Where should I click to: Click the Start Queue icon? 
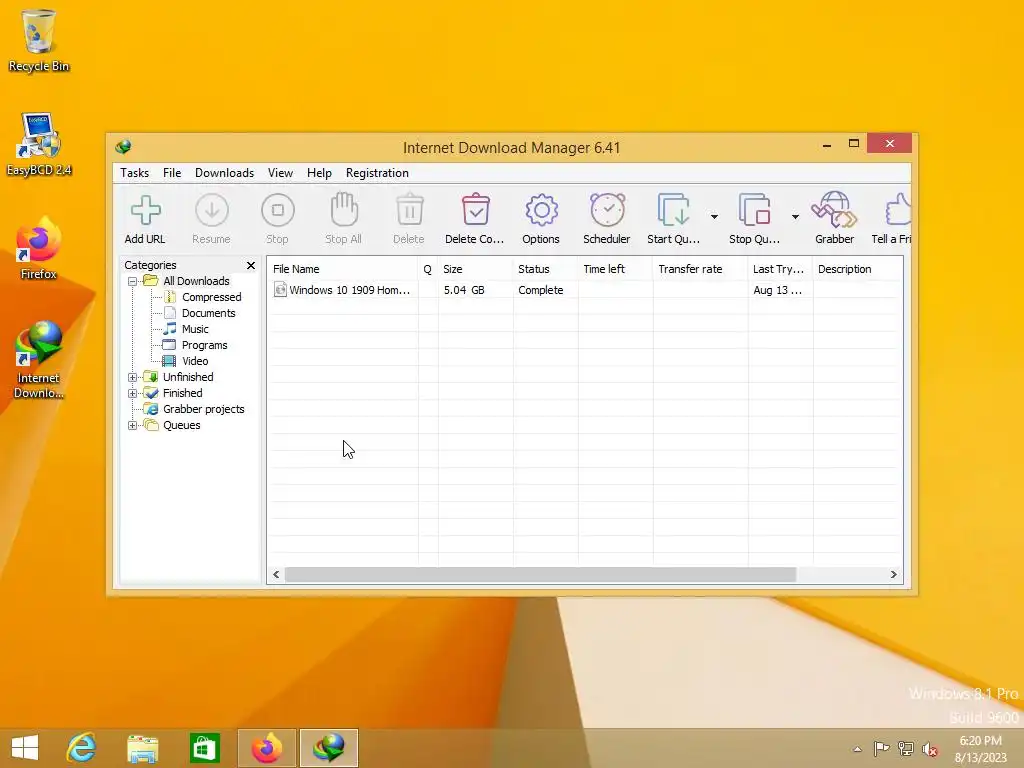click(x=674, y=210)
